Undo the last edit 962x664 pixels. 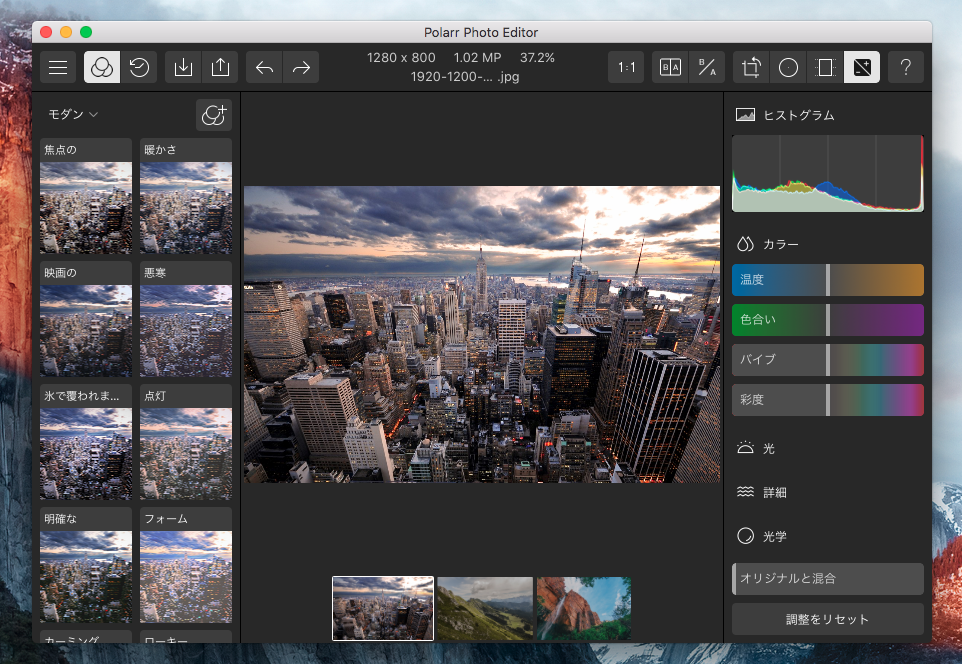click(264, 68)
